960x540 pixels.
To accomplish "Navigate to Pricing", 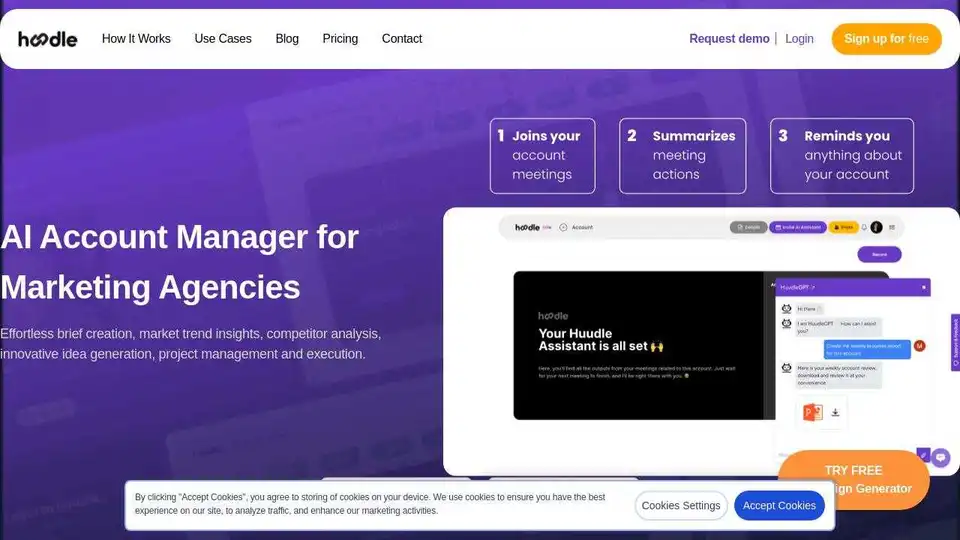I will tap(340, 39).
